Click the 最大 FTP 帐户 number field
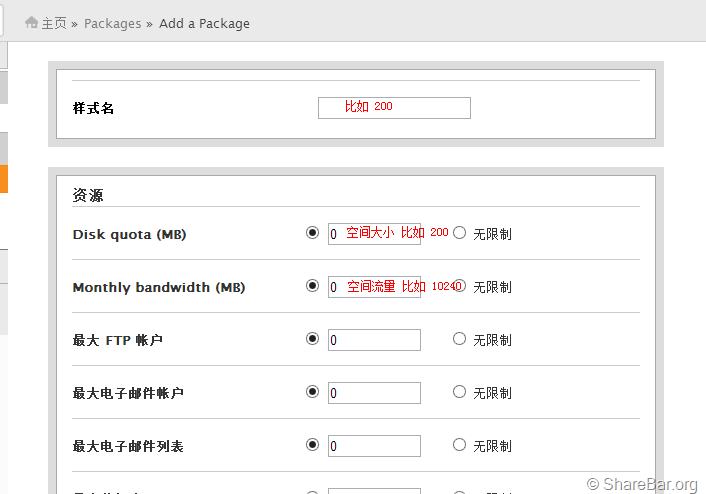Viewport: 706px width, 494px height. coord(374,340)
